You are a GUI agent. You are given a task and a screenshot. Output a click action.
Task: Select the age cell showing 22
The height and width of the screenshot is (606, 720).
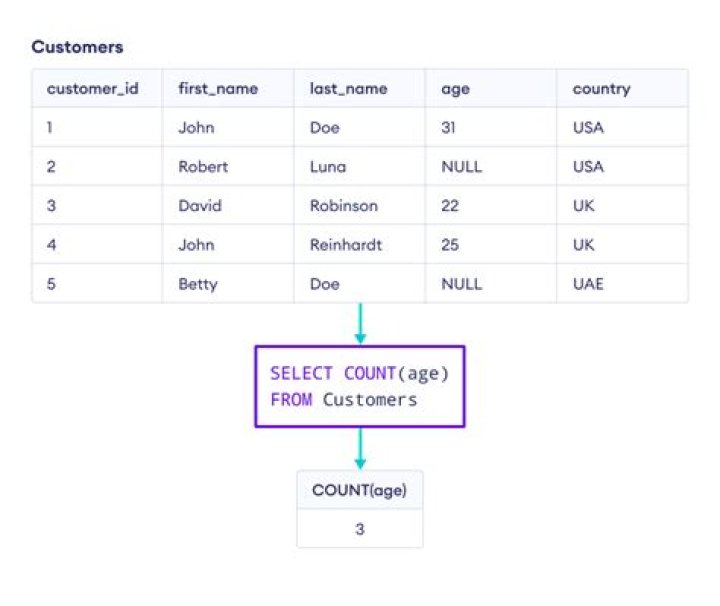pyautogui.click(x=451, y=206)
